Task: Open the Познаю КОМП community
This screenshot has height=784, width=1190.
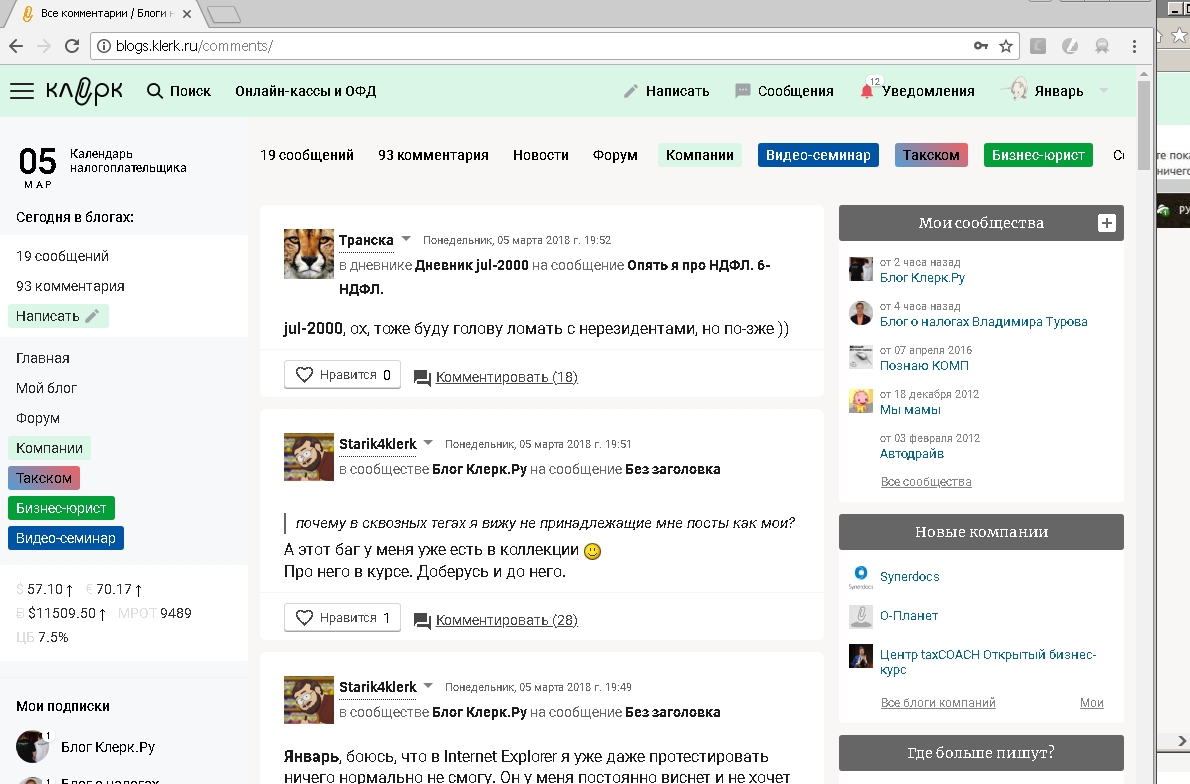Action: pyautogui.click(x=924, y=366)
